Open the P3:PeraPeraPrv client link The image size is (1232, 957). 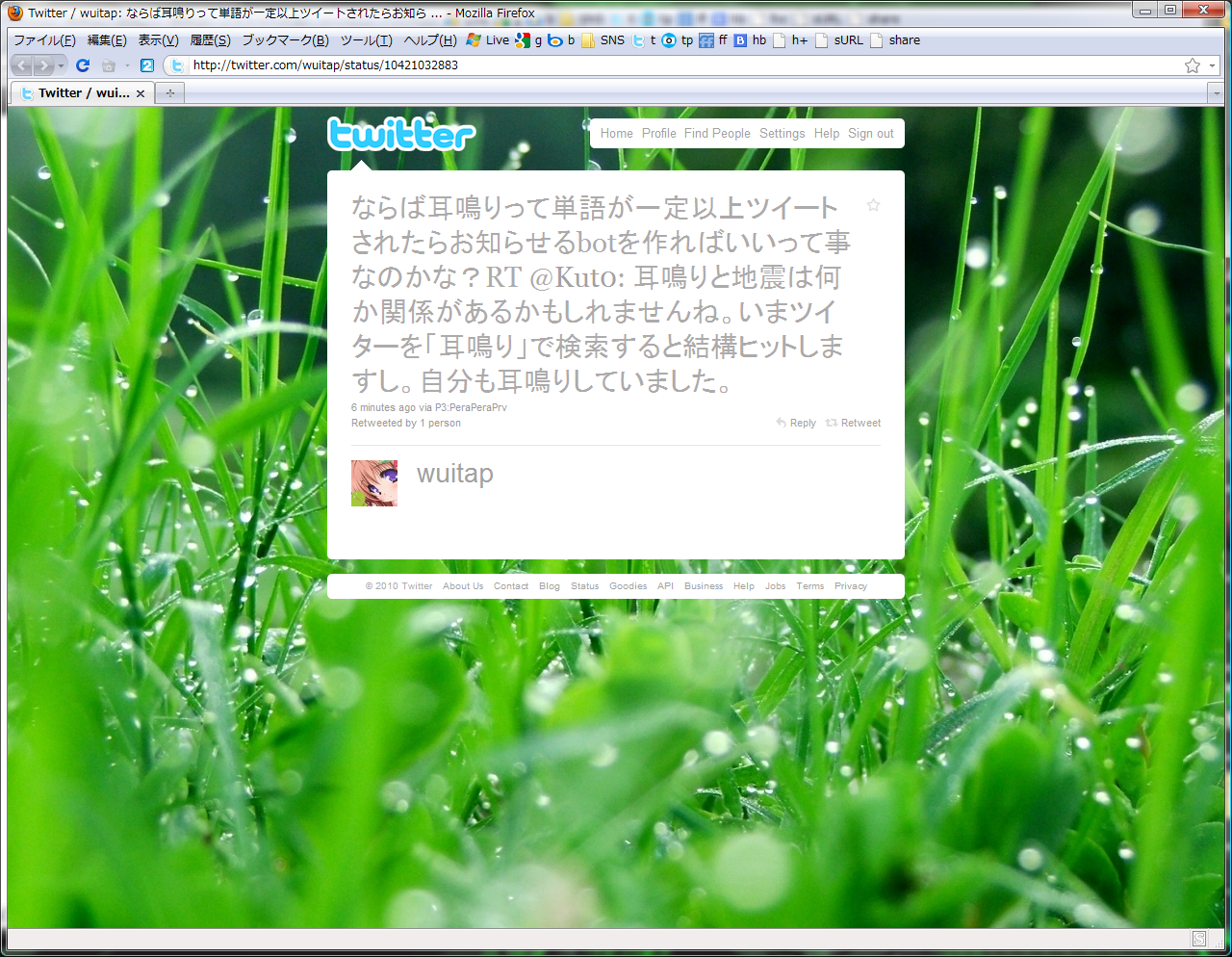pyautogui.click(x=471, y=408)
